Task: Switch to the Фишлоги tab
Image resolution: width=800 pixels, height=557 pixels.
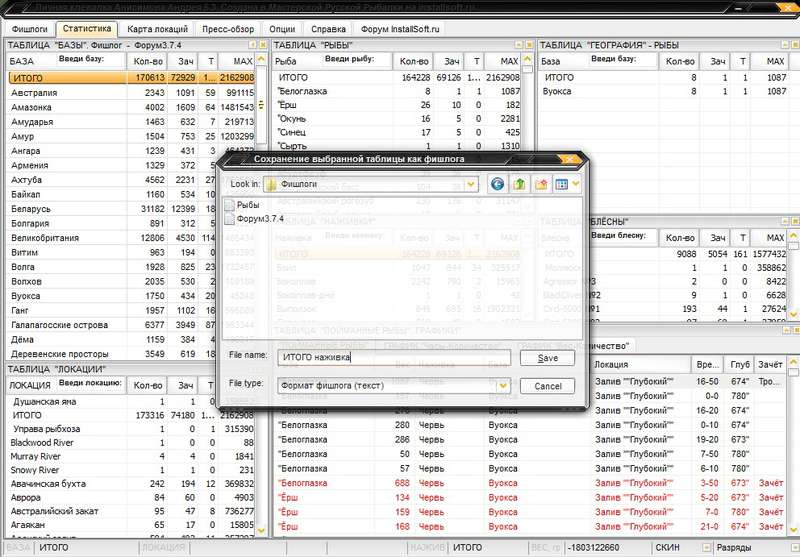Action: click(x=30, y=29)
